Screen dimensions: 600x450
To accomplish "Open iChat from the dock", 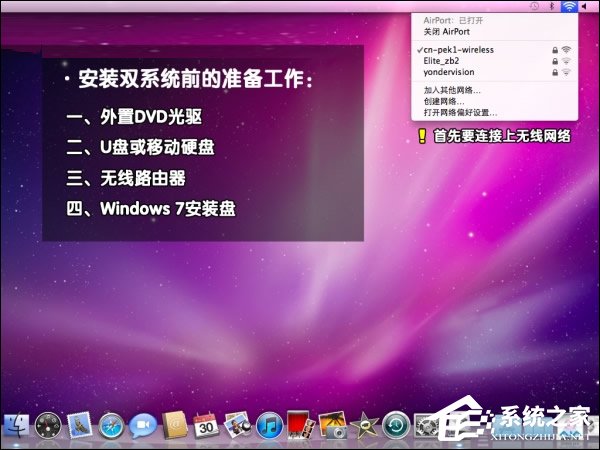I will (142, 427).
